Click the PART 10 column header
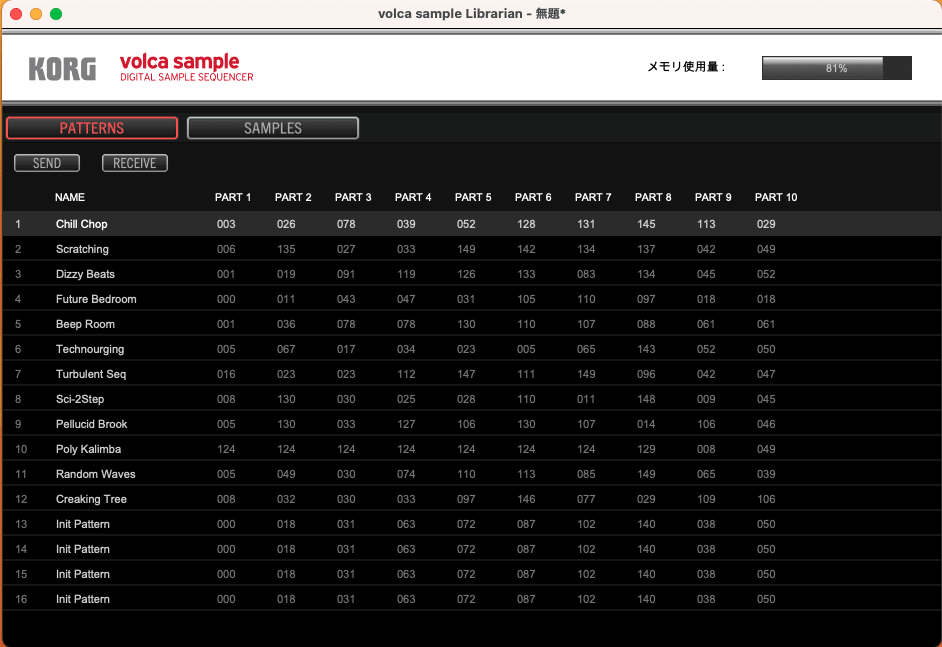Viewport: 942px width, 647px height. (776, 197)
